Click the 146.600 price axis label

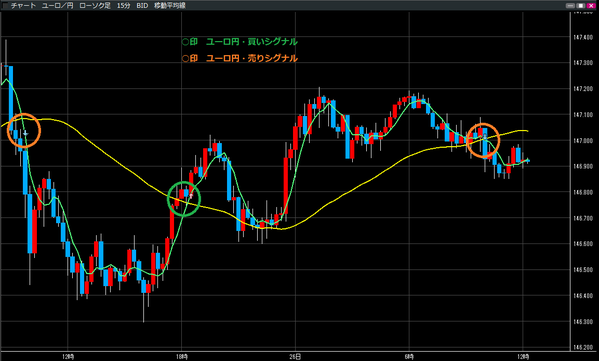pyautogui.click(x=583, y=244)
